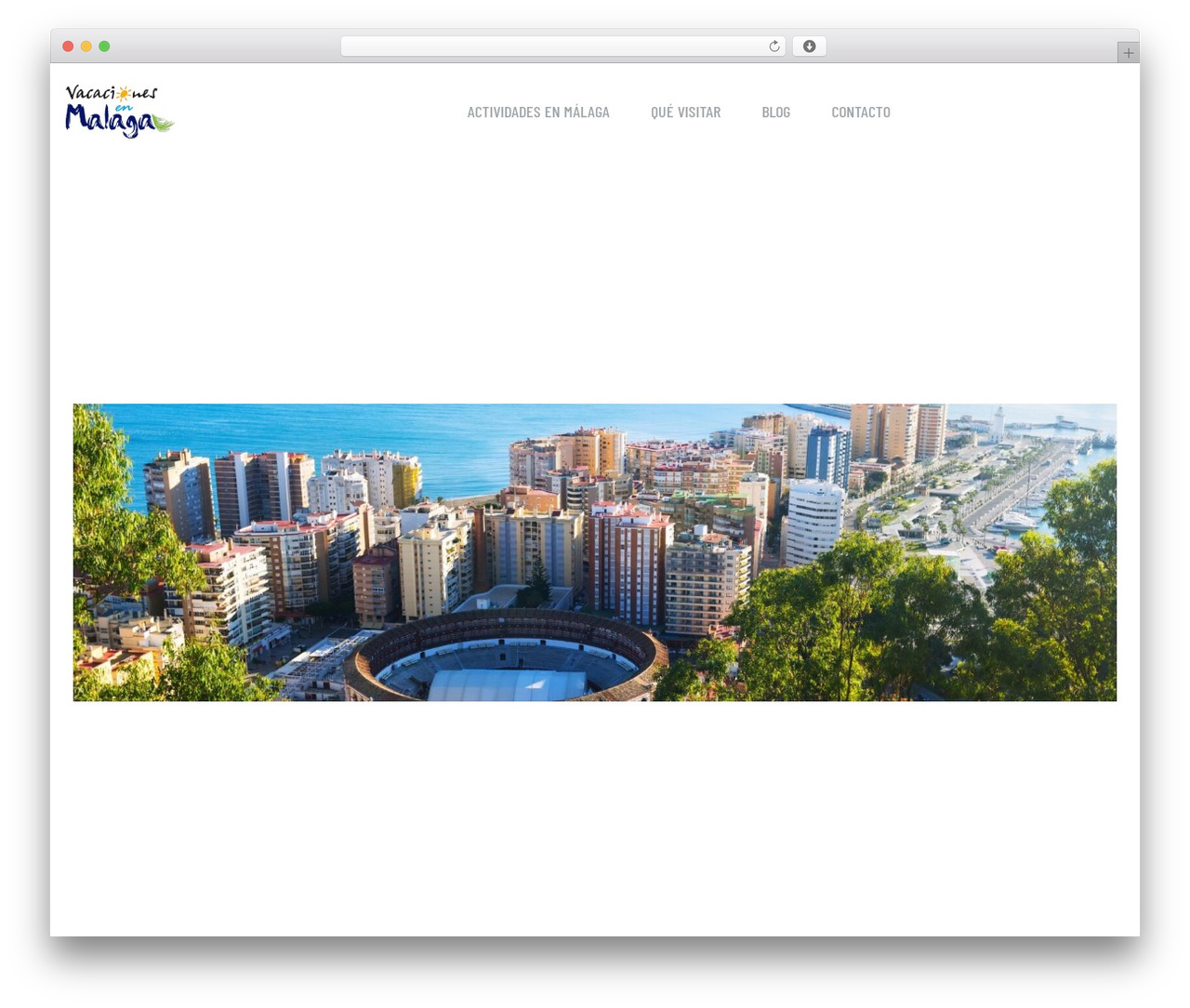Image resolution: width=1190 pixels, height=1008 pixels.
Task: Maximize the window using the green button
Action: coord(104,46)
